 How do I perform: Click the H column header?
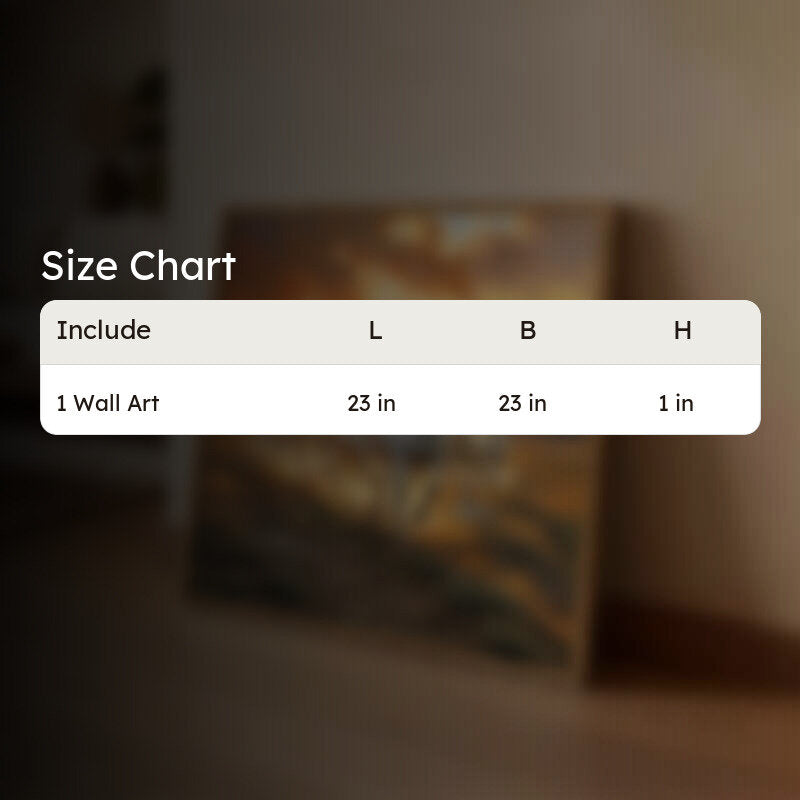coord(682,331)
